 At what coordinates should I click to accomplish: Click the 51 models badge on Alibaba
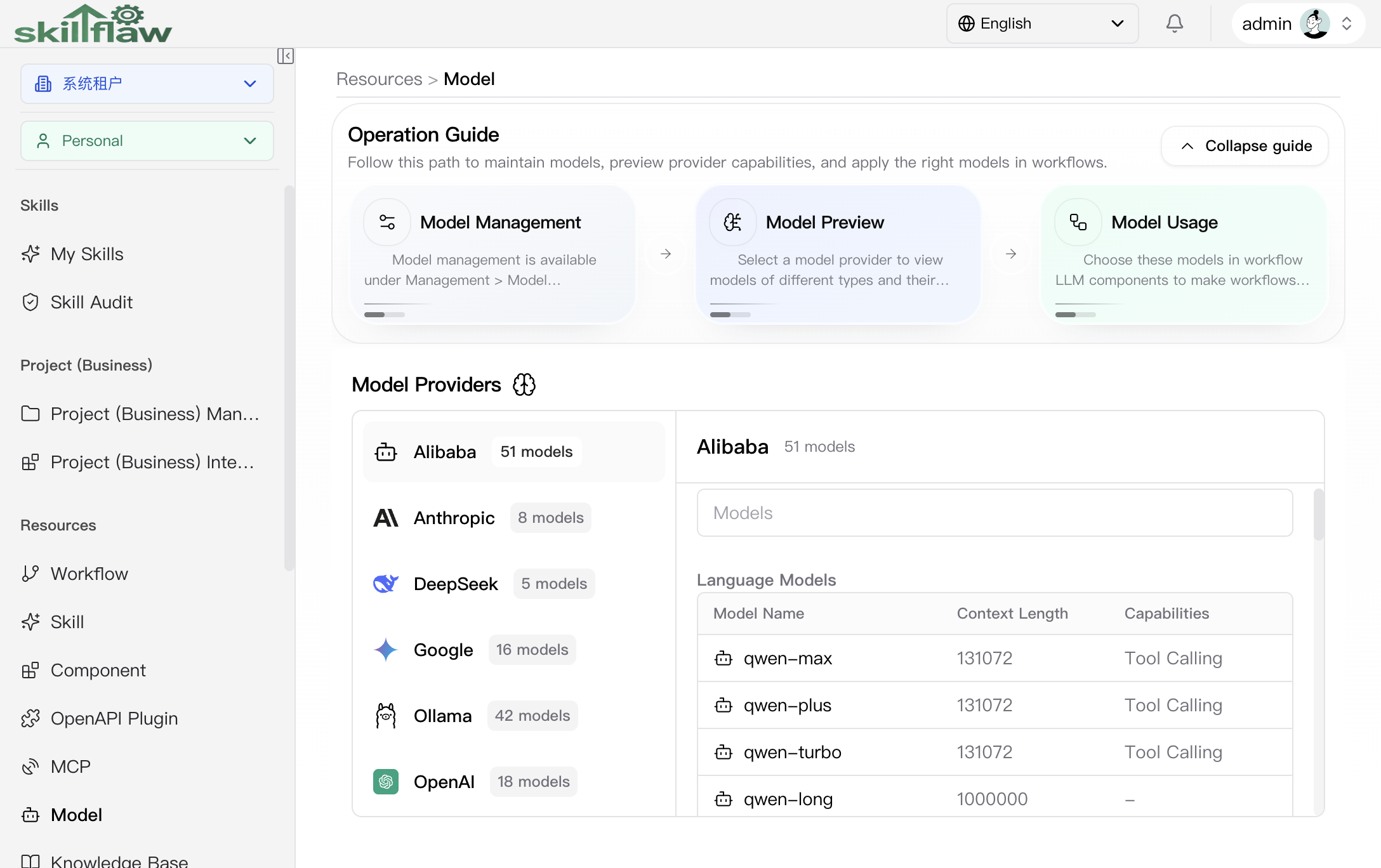(536, 452)
